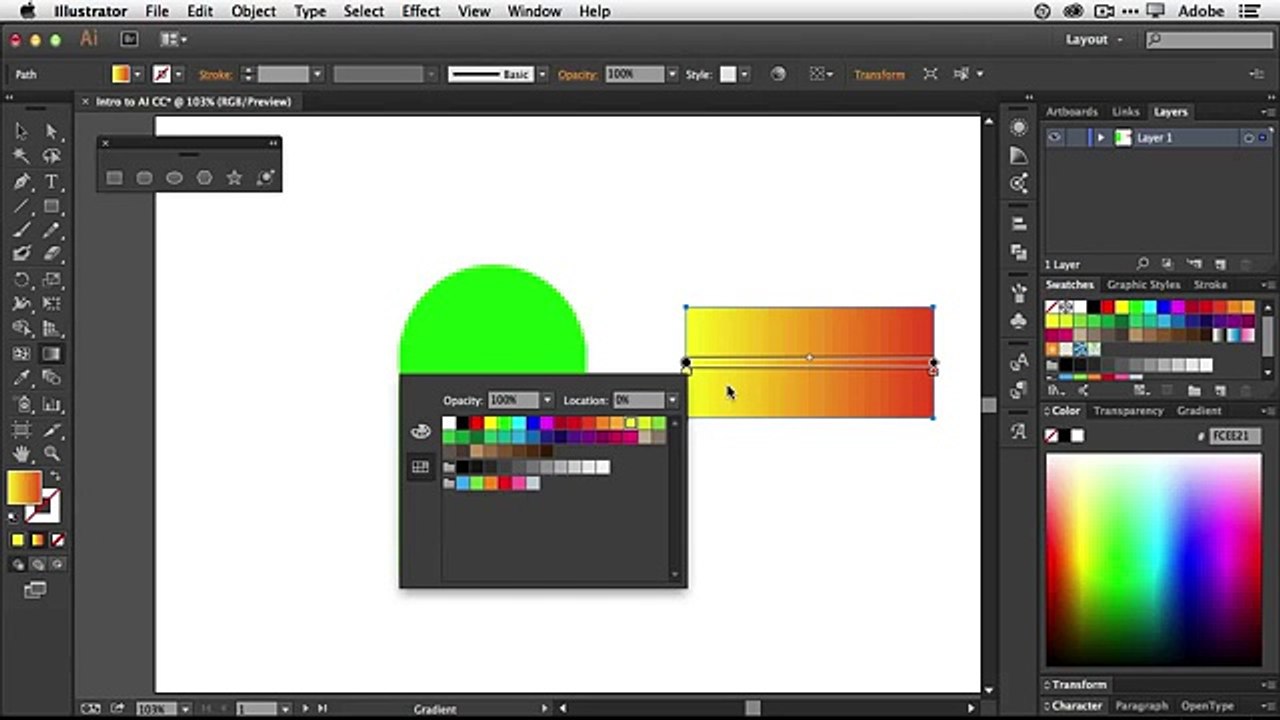Pick color from Color panel spectrum
The height and width of the screenshot is (720, 1280).
pyautogui.click(x=1153, y=560)
